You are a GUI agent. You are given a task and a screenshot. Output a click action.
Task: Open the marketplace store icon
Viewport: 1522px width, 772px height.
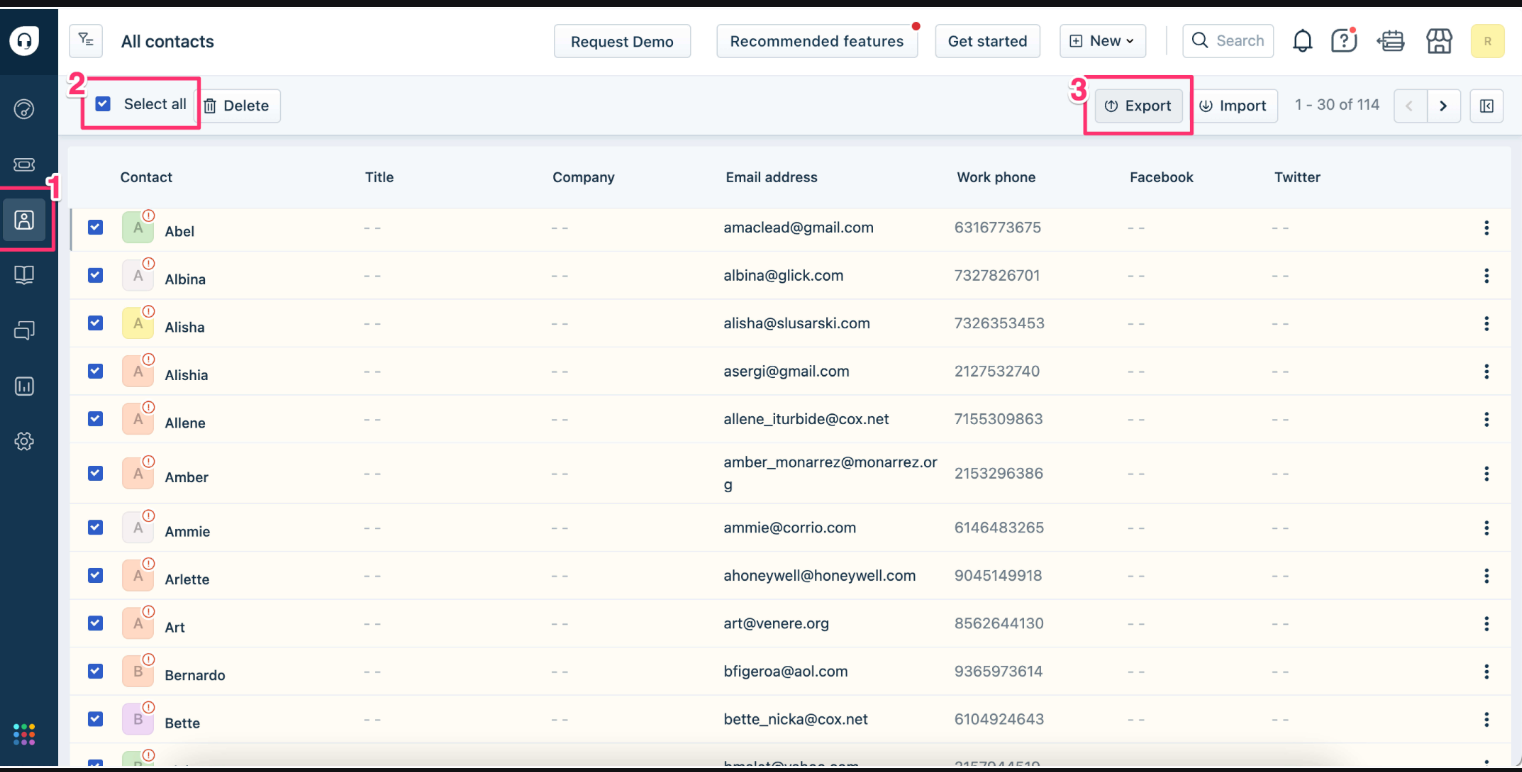(x=1439, y=41)
